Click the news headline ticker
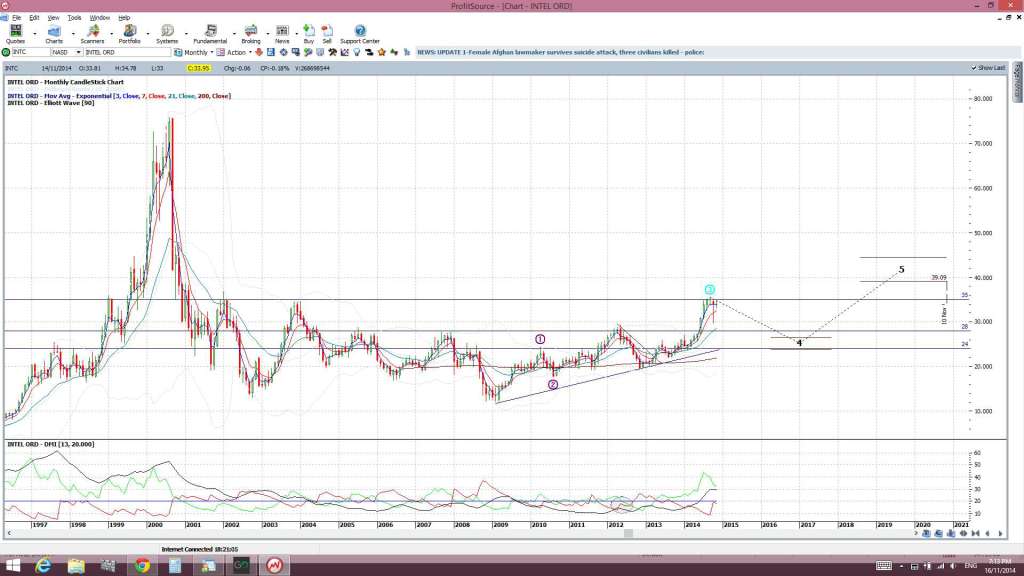Screen dimensions: 1024x576 (x=560, y=52)
